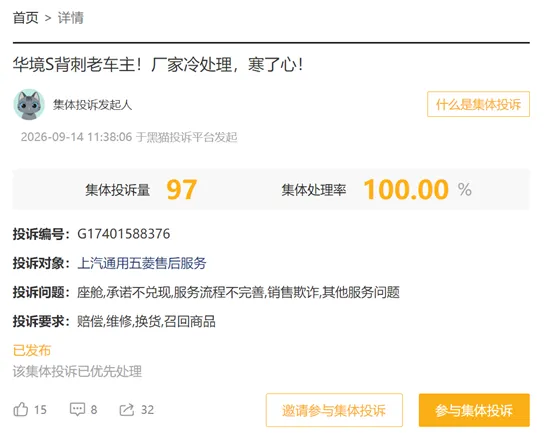
Task: Click the 集体处理率 100.00 value
Action: pos(406,189)
